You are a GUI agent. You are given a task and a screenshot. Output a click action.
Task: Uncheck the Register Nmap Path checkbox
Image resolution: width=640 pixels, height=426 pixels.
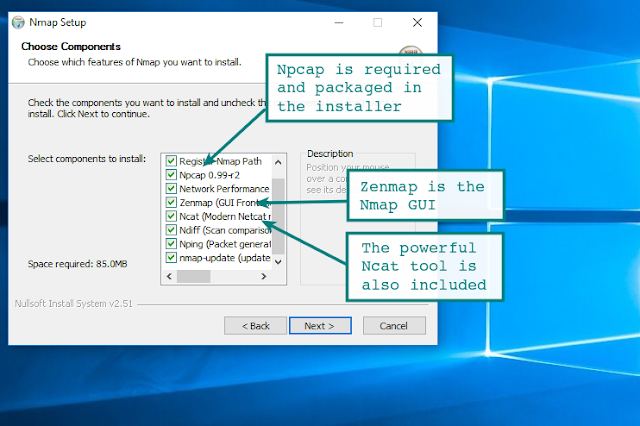click(171, 161)
